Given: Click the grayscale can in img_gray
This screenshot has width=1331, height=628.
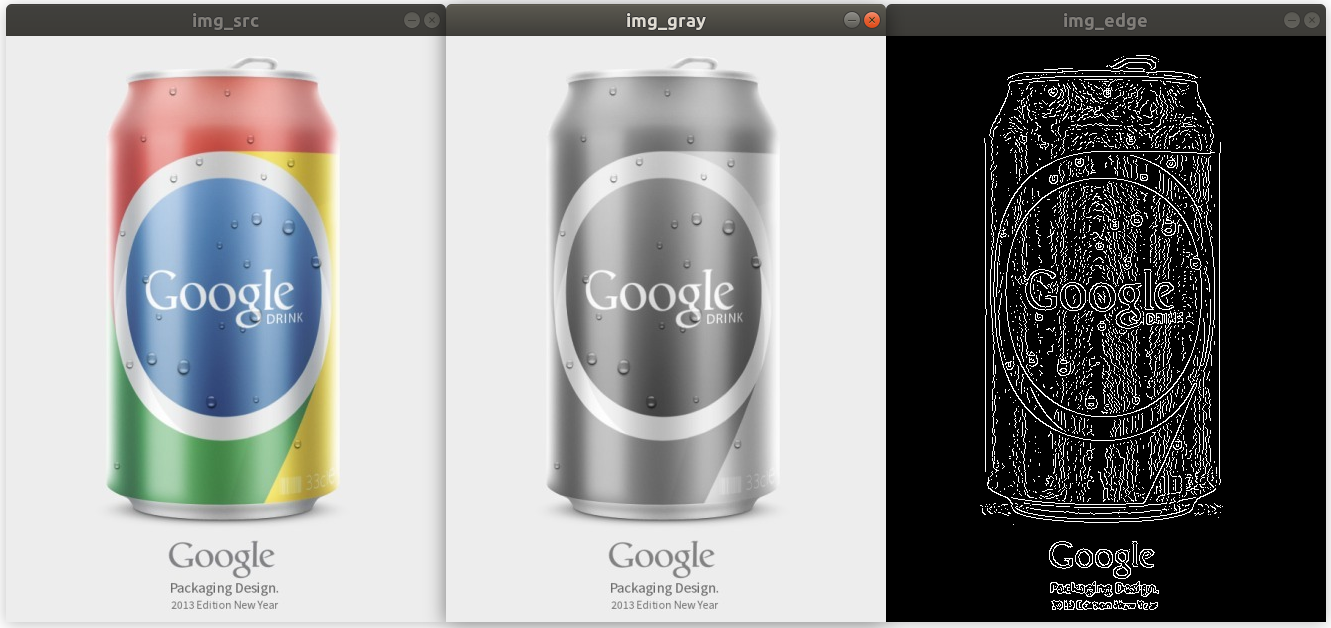Looking at the screenshot, I should point(663,289).
